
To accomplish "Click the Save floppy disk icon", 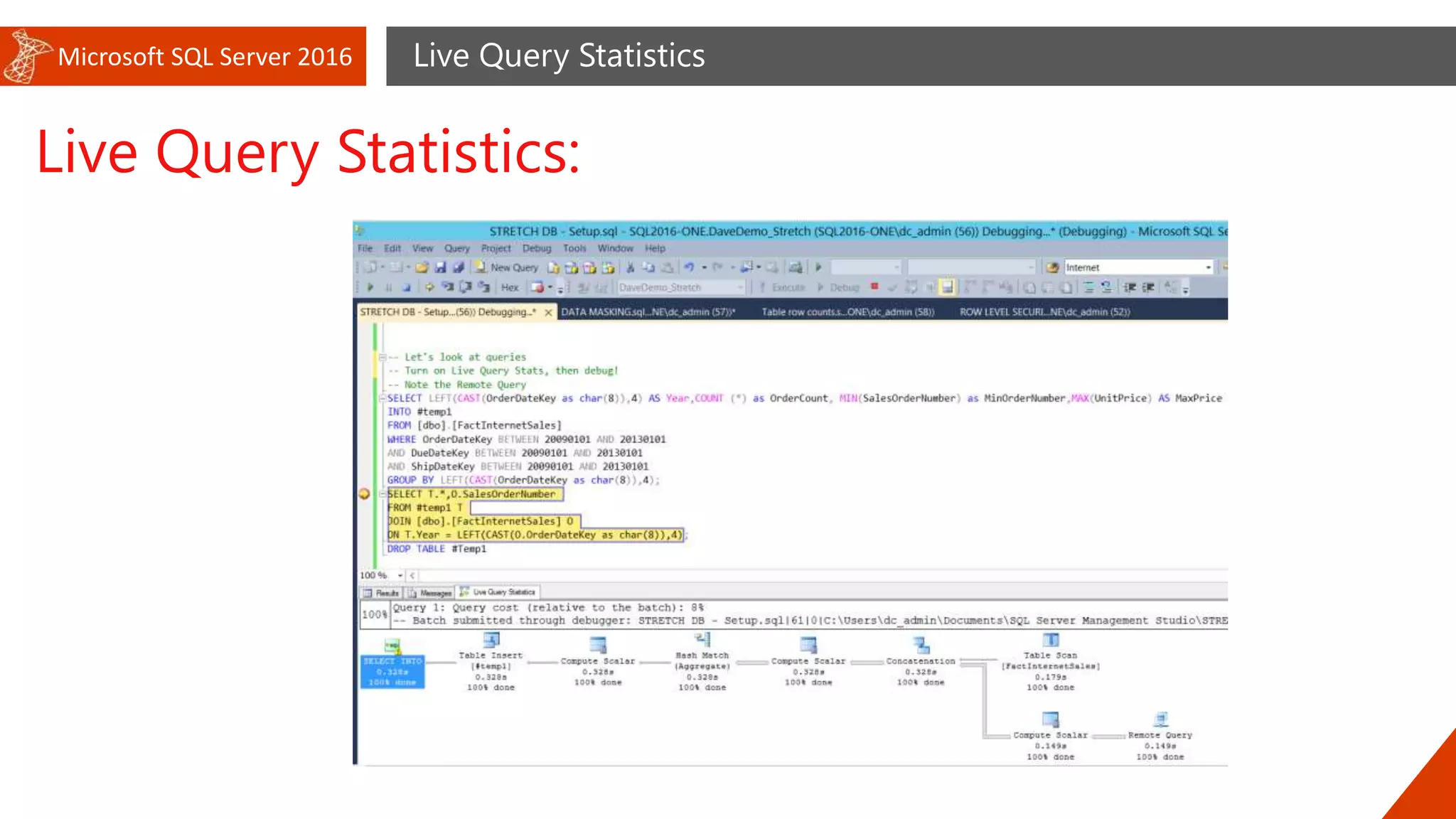I will pyautogui.click(x=440, y=267).
